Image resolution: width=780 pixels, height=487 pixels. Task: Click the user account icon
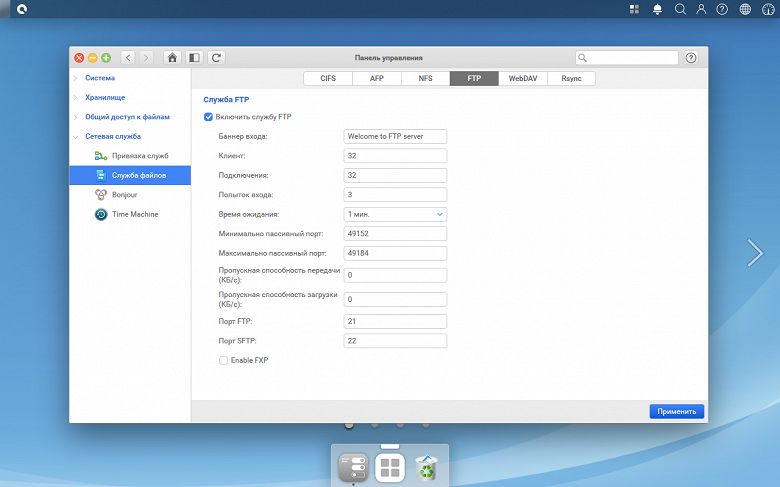[x=701, y=9]
